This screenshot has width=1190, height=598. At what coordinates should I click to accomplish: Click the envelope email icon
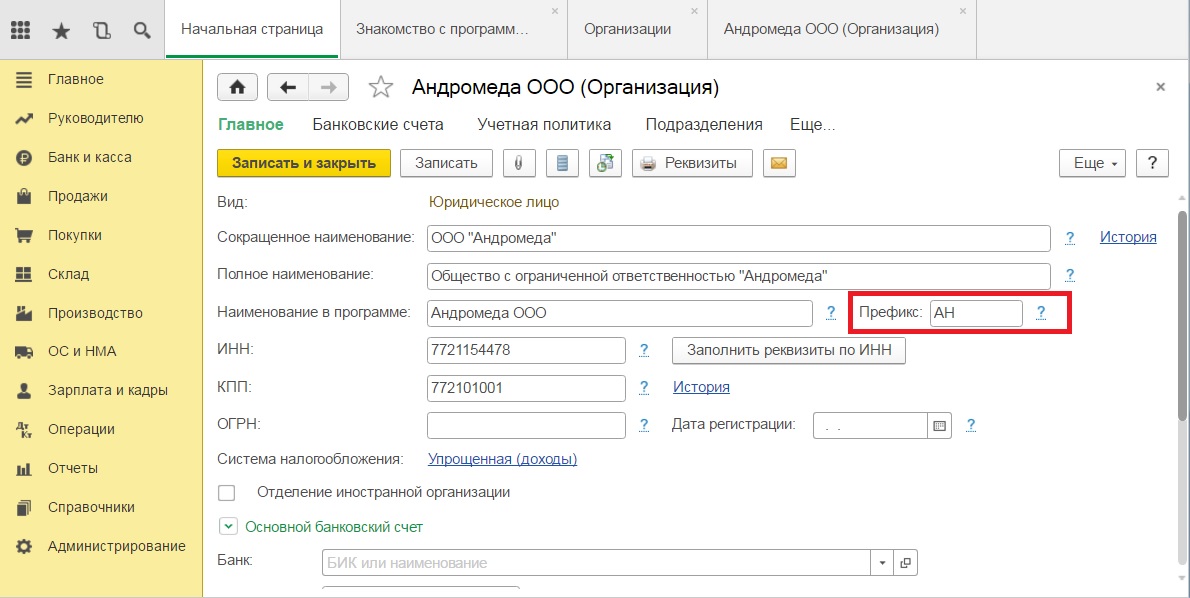[779, 163]
